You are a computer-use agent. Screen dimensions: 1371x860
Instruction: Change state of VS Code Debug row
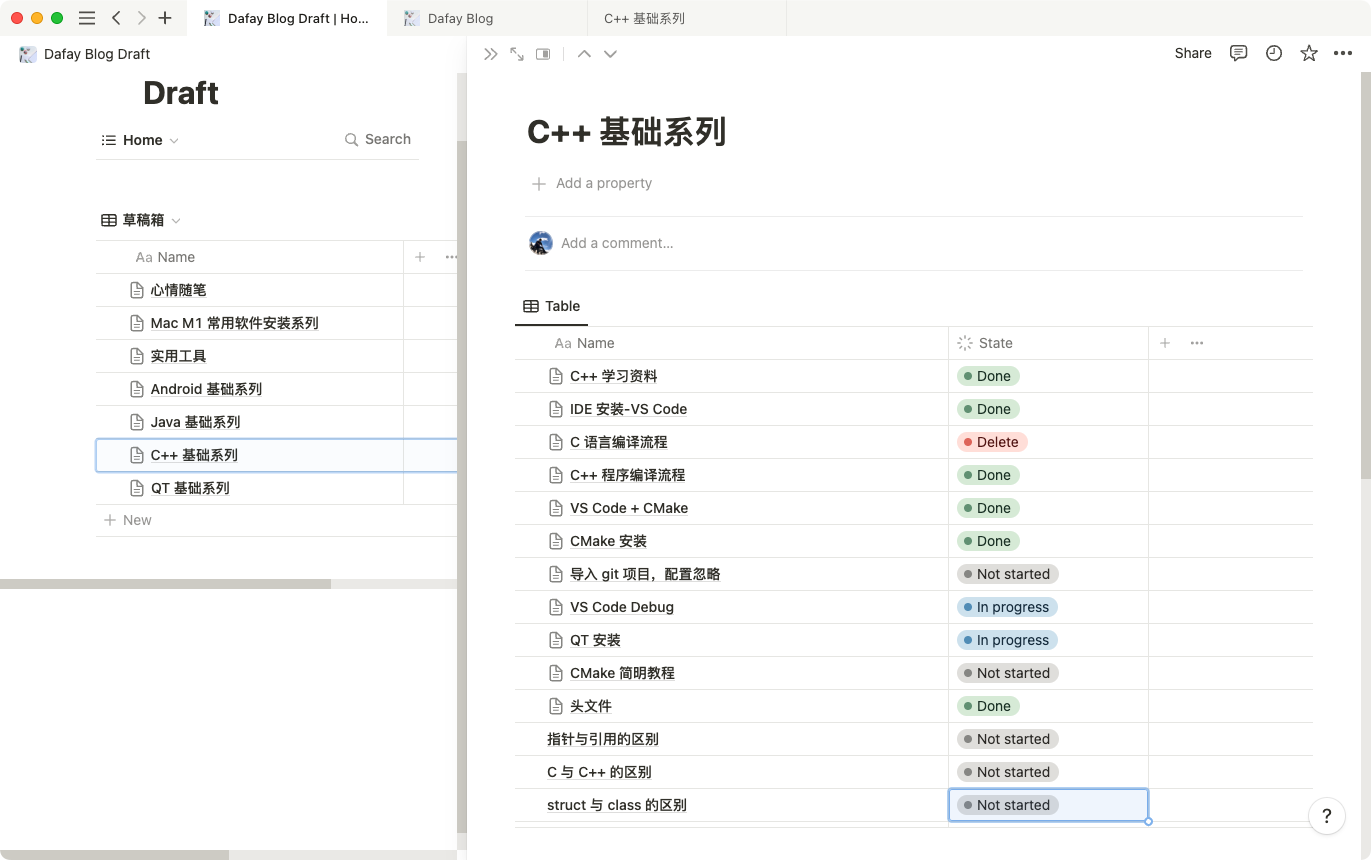pyautogui.click(x=1007, y=607)
